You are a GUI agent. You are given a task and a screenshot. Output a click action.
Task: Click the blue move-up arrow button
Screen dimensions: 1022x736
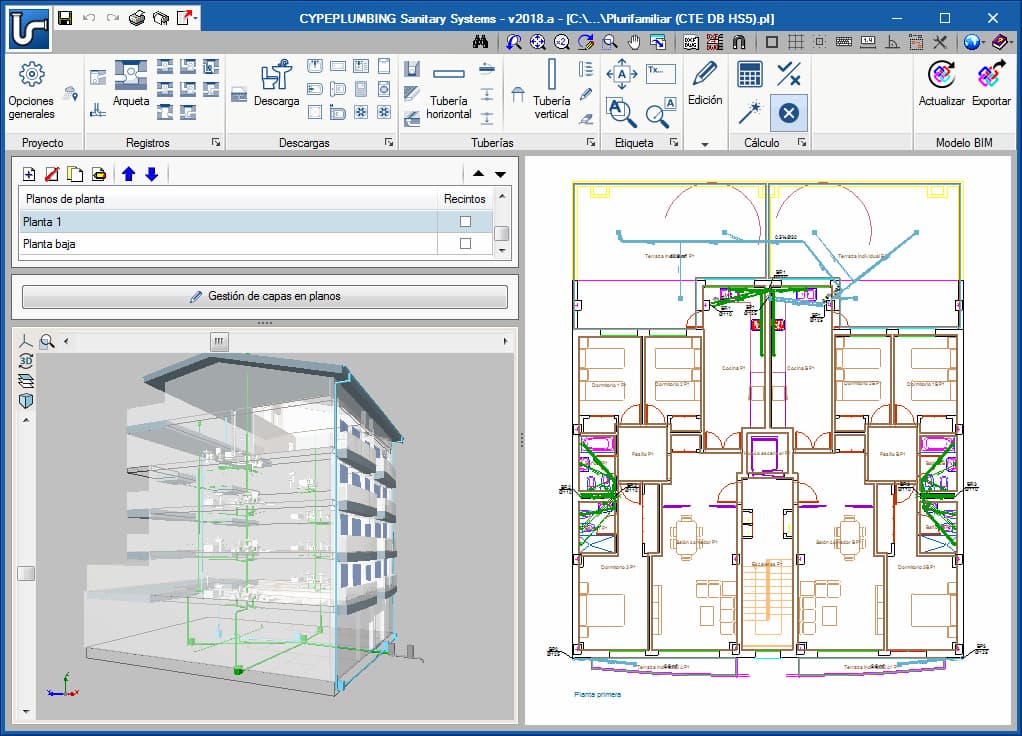[128, 174]
